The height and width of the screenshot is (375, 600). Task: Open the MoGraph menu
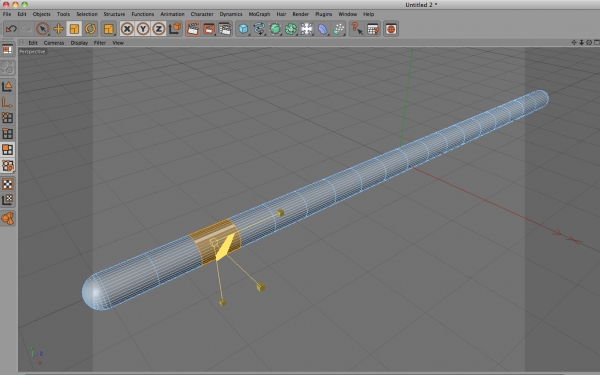[x=259, y=14]
